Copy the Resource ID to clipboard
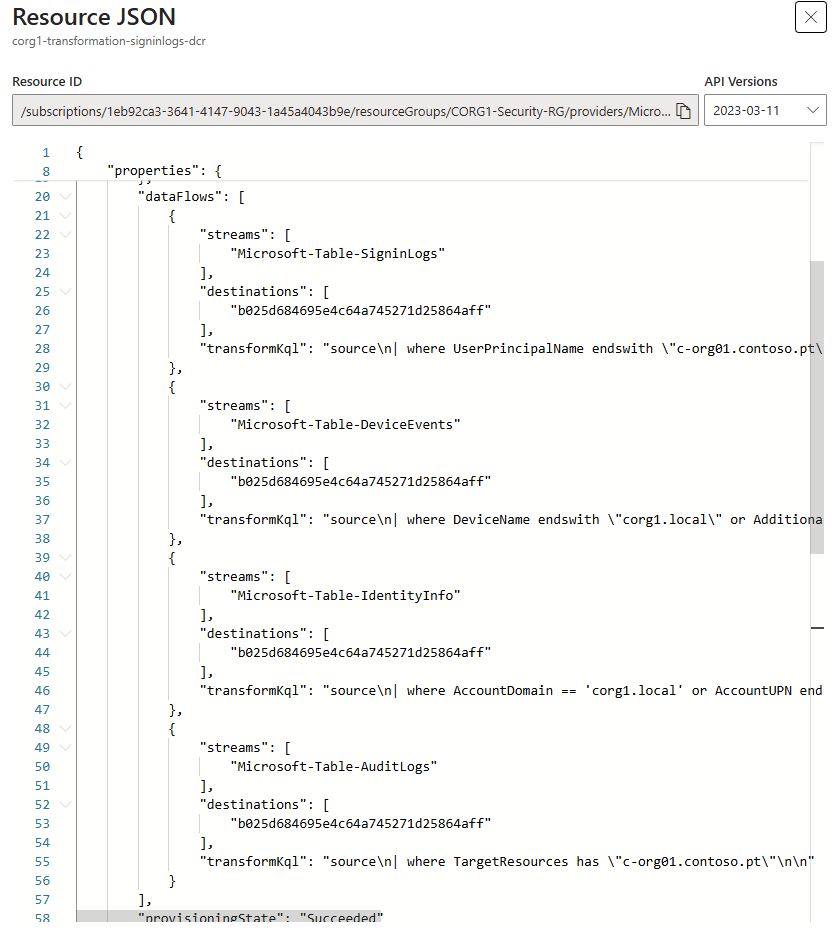The width and height of the screenshot is (837, 932). pos(684,111)
